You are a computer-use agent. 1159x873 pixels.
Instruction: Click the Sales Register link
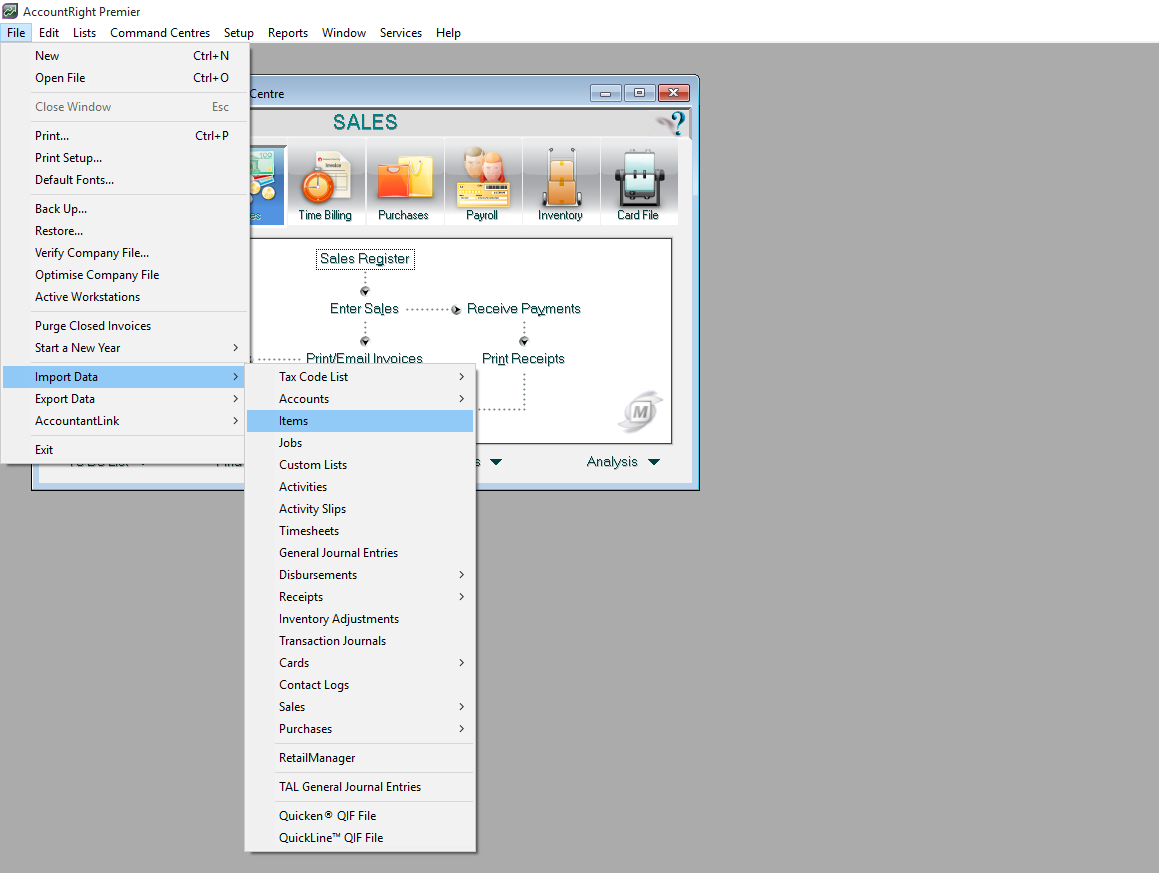click(x=365, y=259)
